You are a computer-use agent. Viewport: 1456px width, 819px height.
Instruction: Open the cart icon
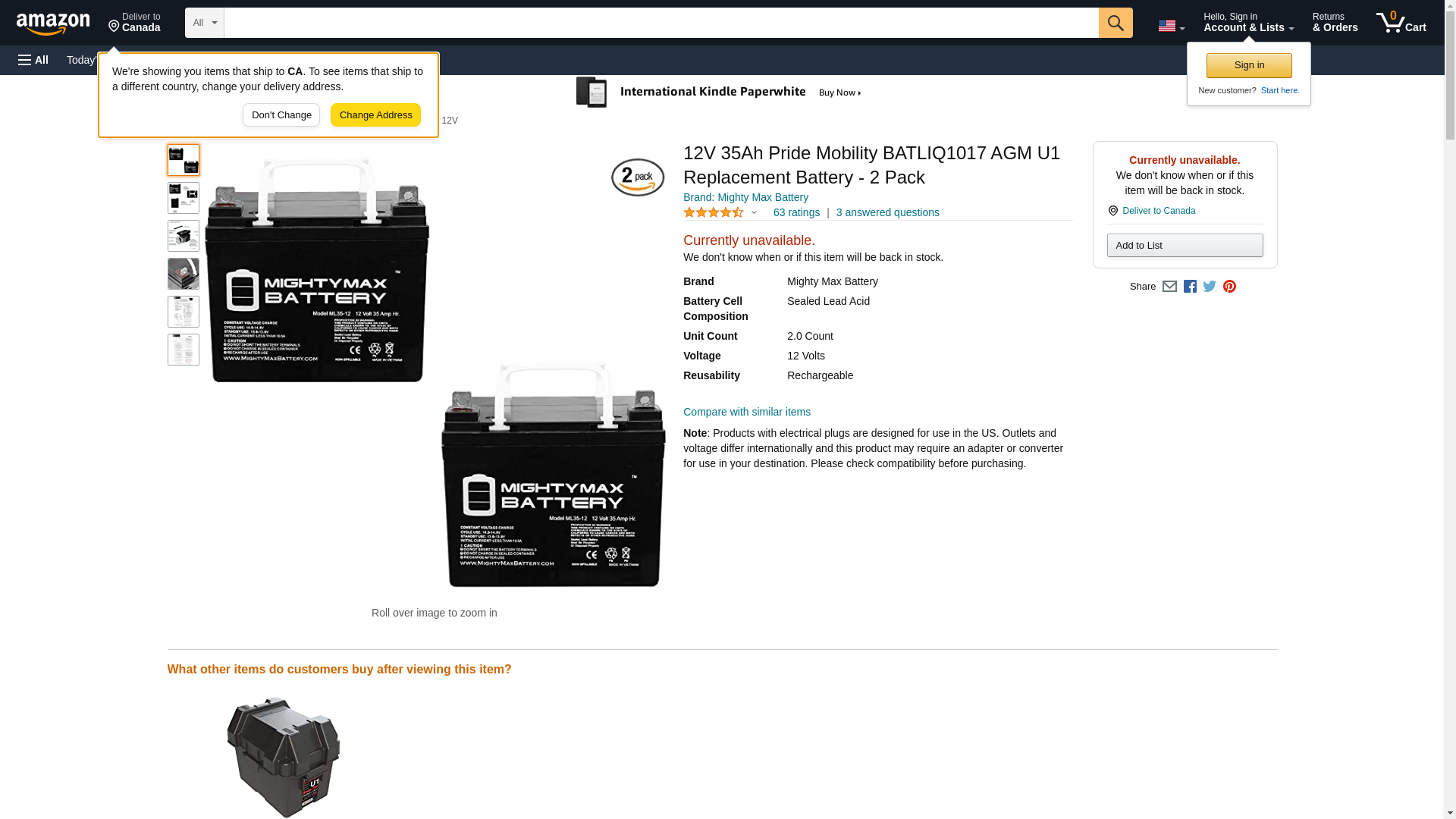point(1401,22)
